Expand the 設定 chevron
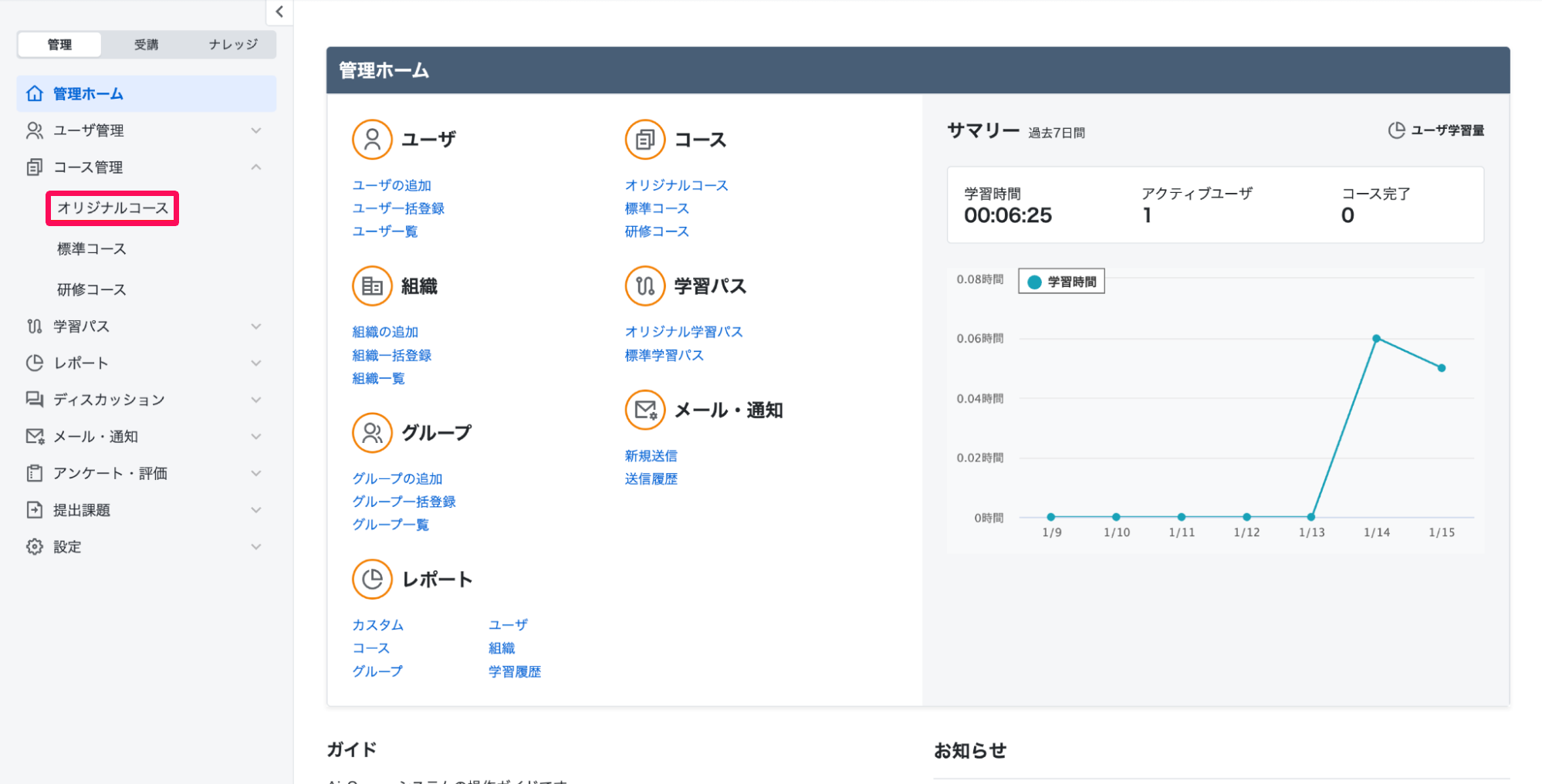The height and width of the screenshot is (784, 1542). (x=256, y=546)
